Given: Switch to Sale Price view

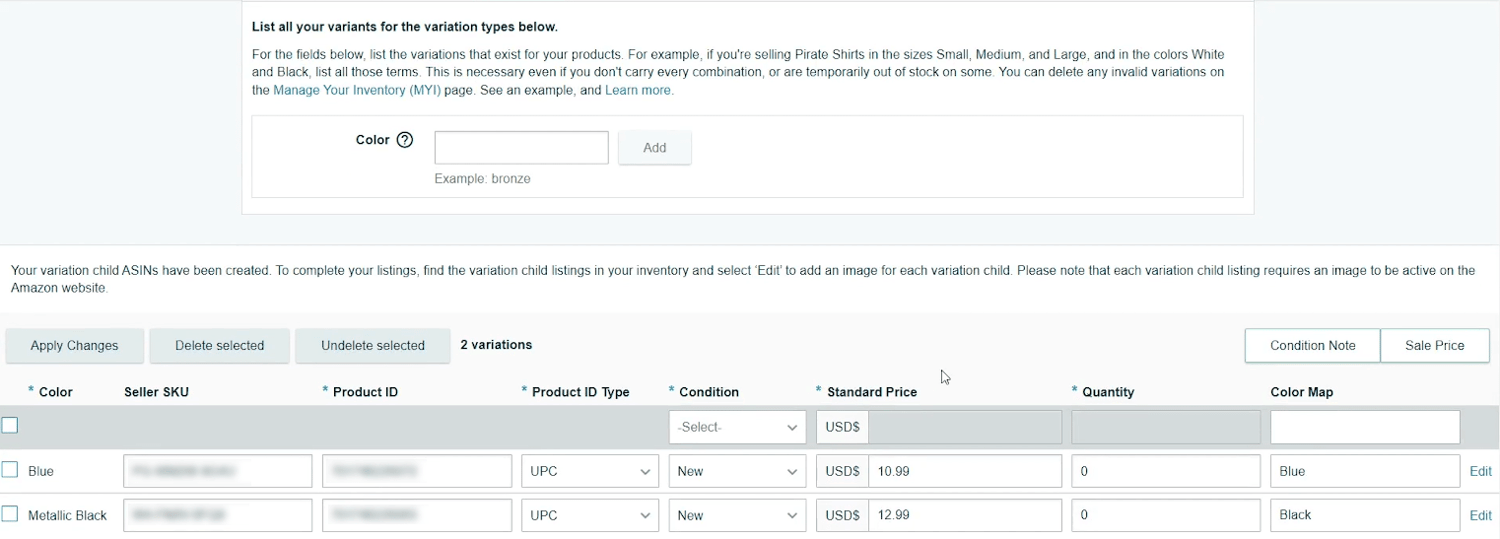Looking at the screenshot, I should point(1435,345).
